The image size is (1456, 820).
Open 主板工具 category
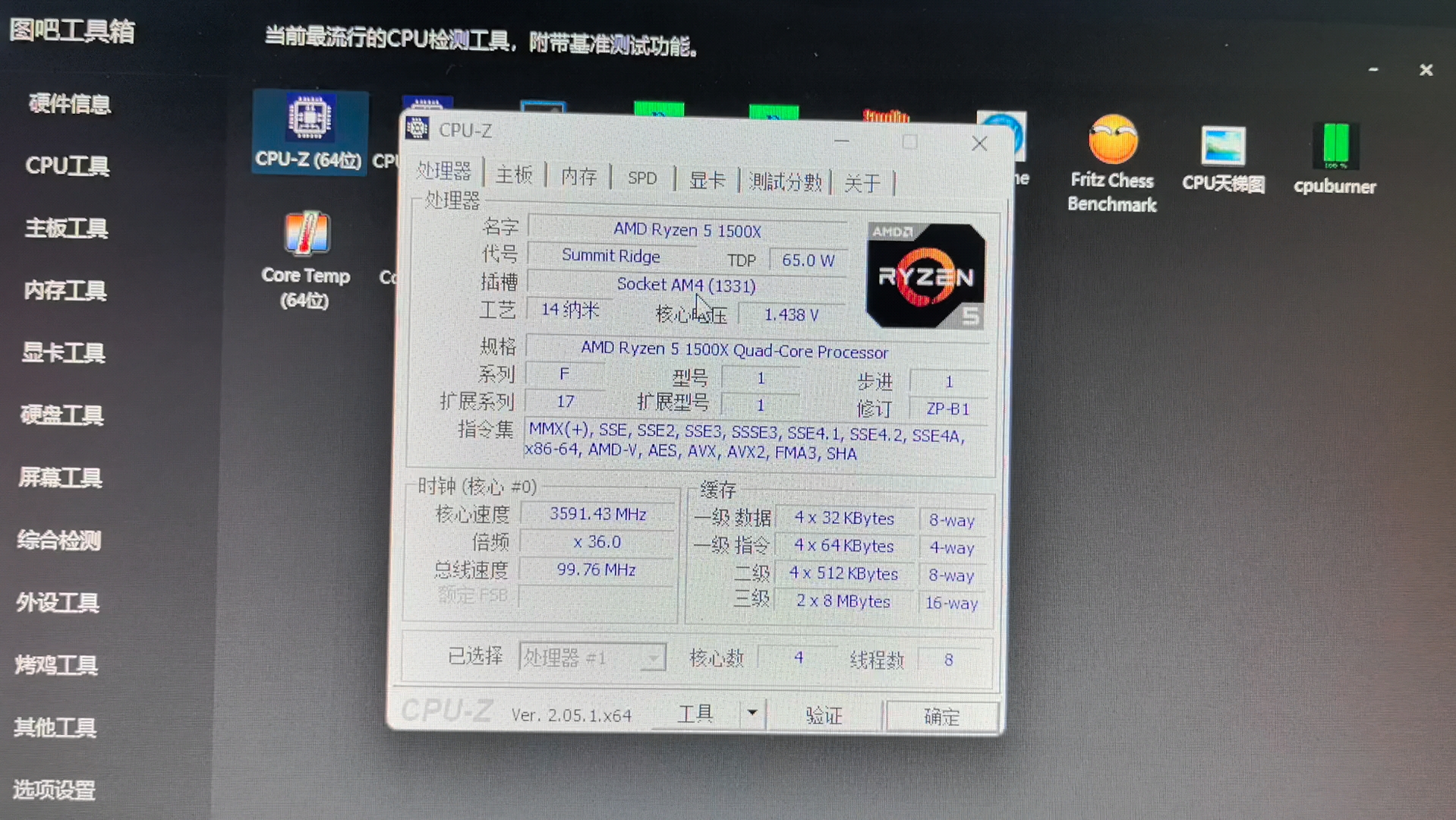point(66,228)
